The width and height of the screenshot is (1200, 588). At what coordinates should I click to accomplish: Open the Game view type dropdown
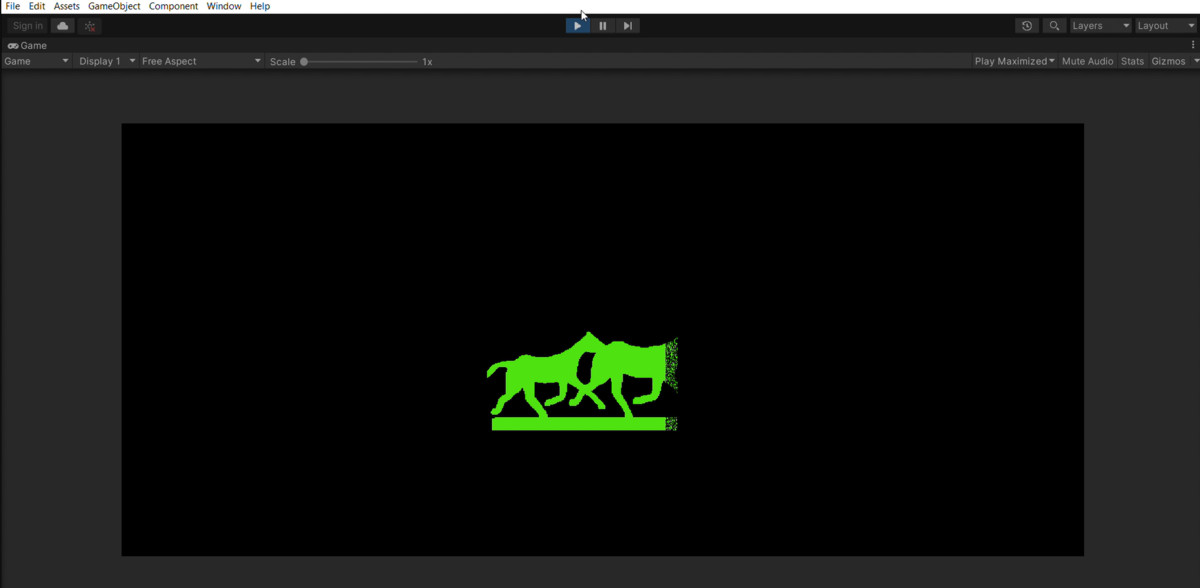click(37, 61)
